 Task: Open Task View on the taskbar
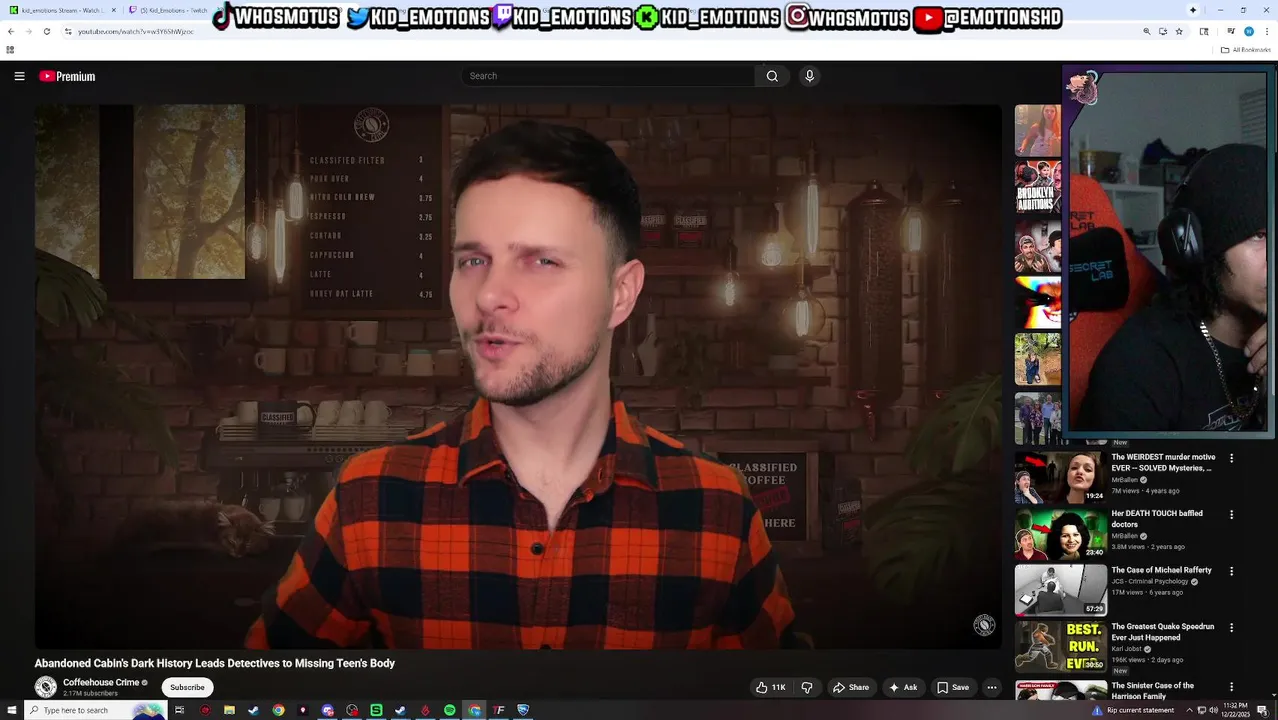[x=180, y=710]
